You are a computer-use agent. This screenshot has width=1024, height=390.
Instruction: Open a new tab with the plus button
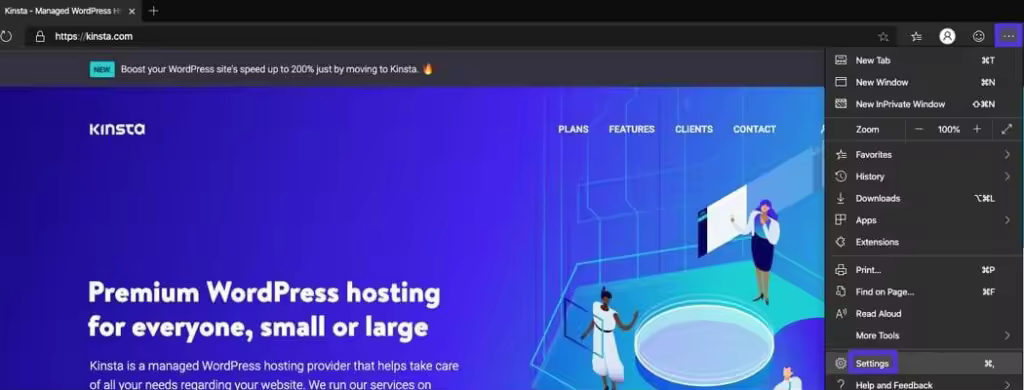coord(153,11)
